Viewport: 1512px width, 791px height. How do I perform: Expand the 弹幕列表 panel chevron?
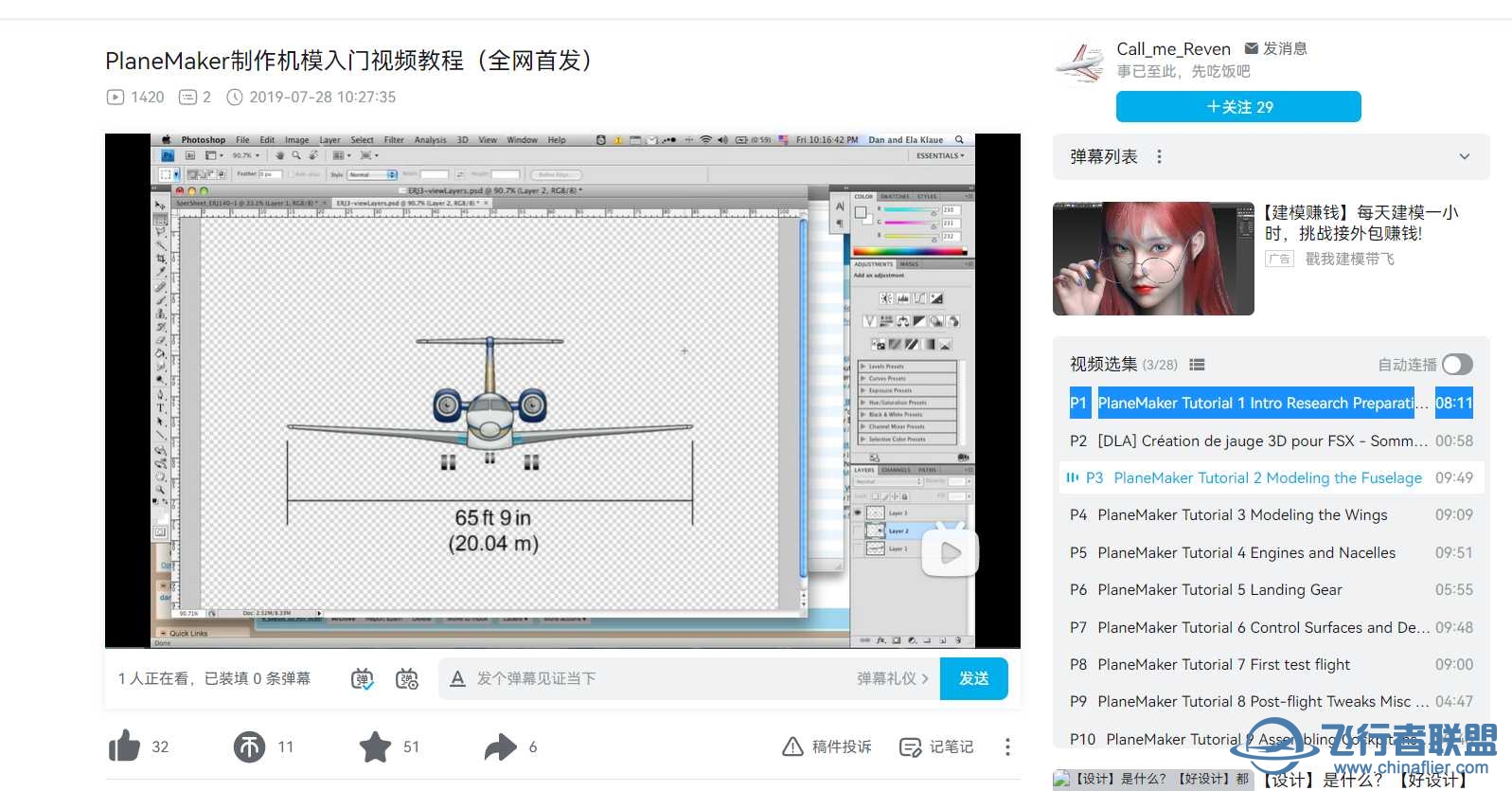coord(1465,156)
